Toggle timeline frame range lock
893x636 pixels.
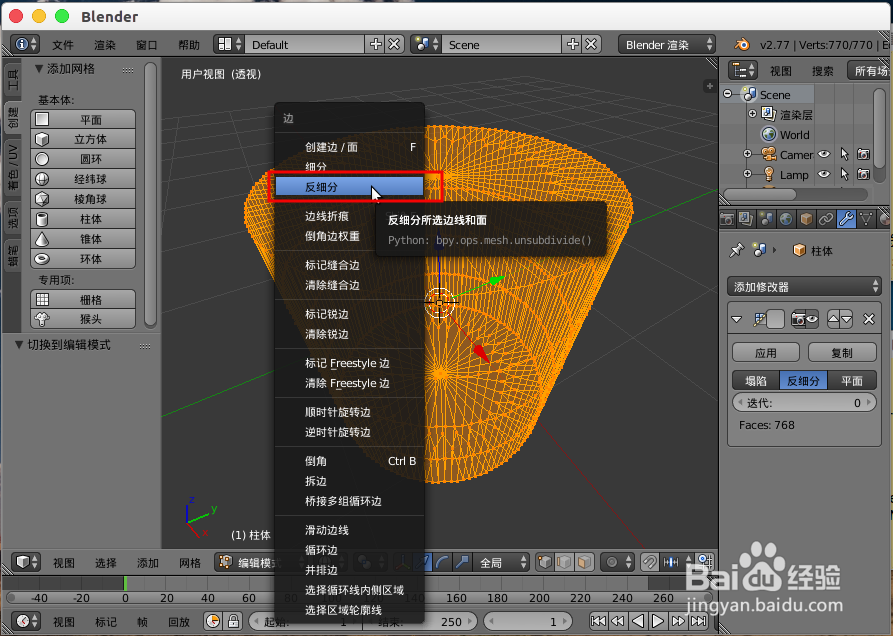click(x=233, y=621)
